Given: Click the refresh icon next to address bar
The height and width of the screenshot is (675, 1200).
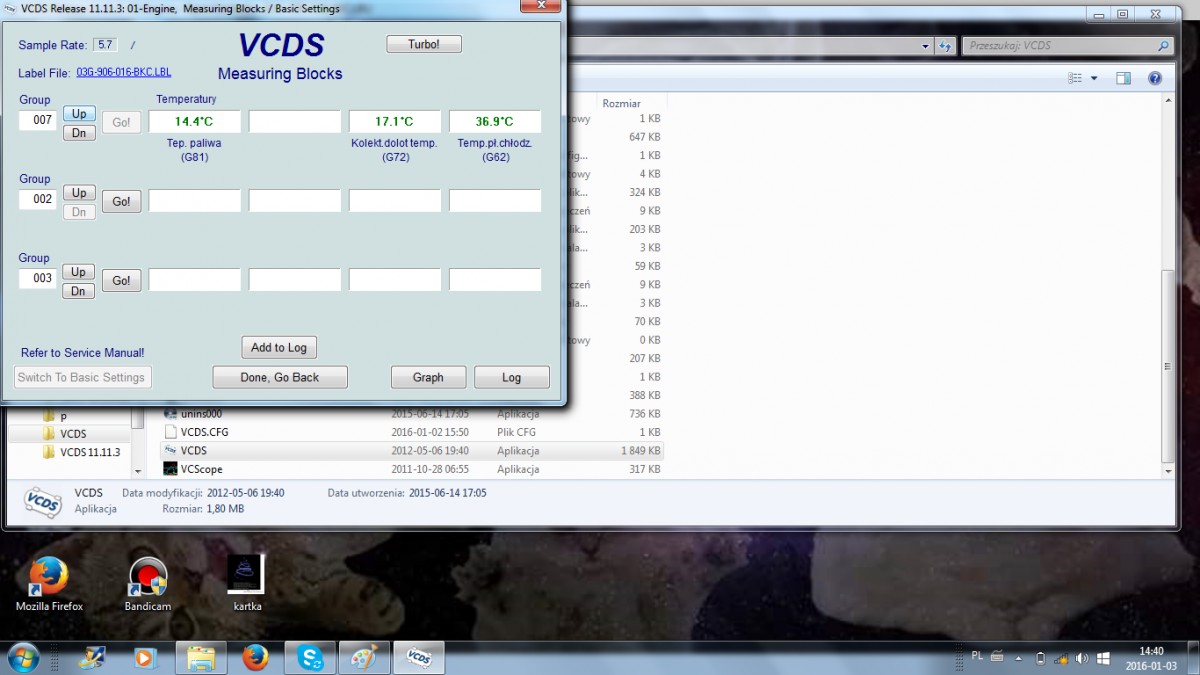Looking at the screenshot, I should click(945, 46).
